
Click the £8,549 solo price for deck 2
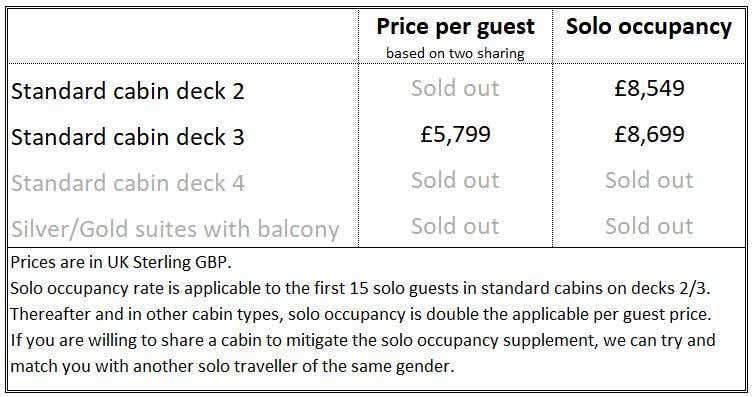click(x=649, y=88)
